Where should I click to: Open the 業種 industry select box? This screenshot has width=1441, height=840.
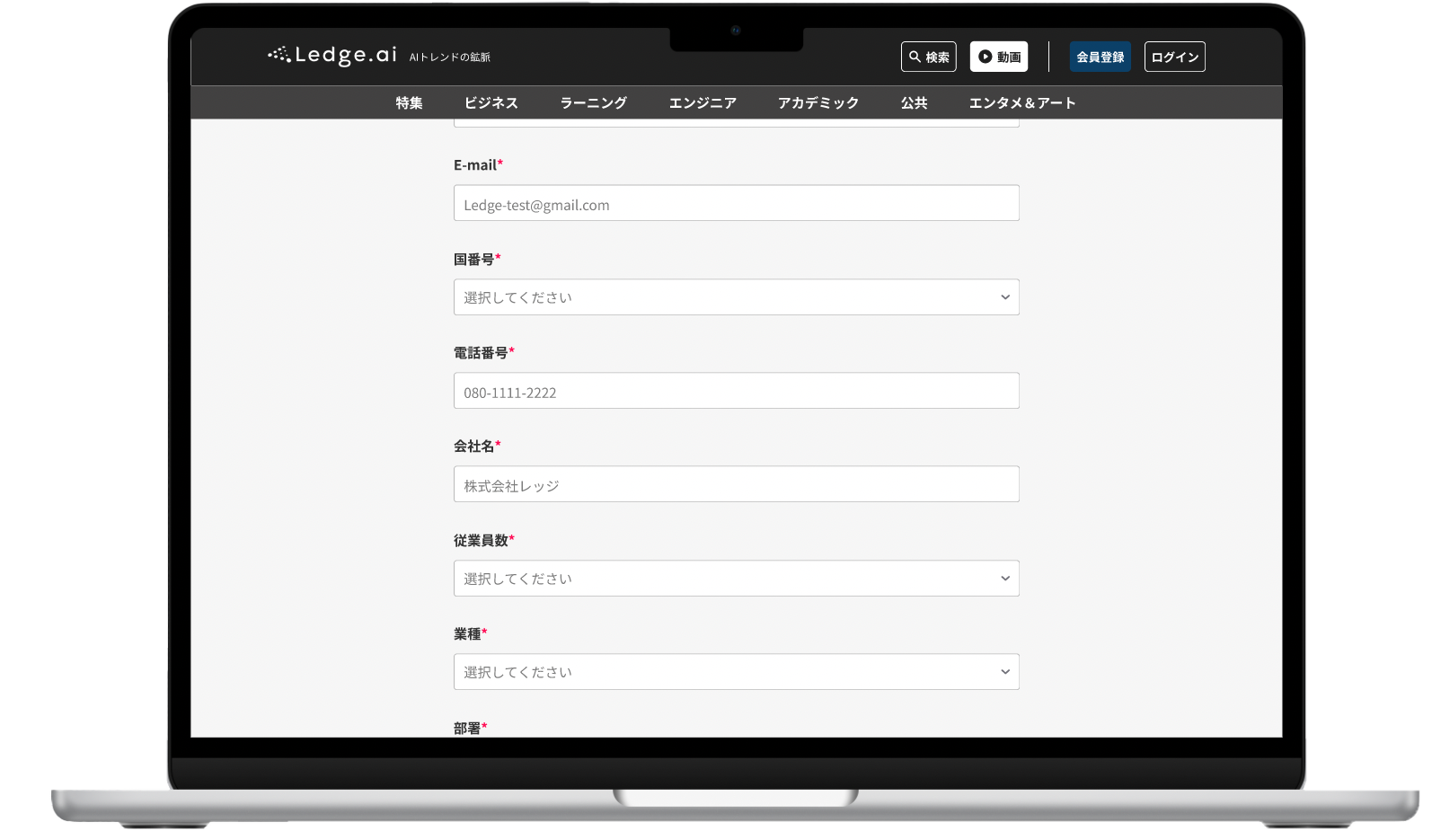coord(735,672)
